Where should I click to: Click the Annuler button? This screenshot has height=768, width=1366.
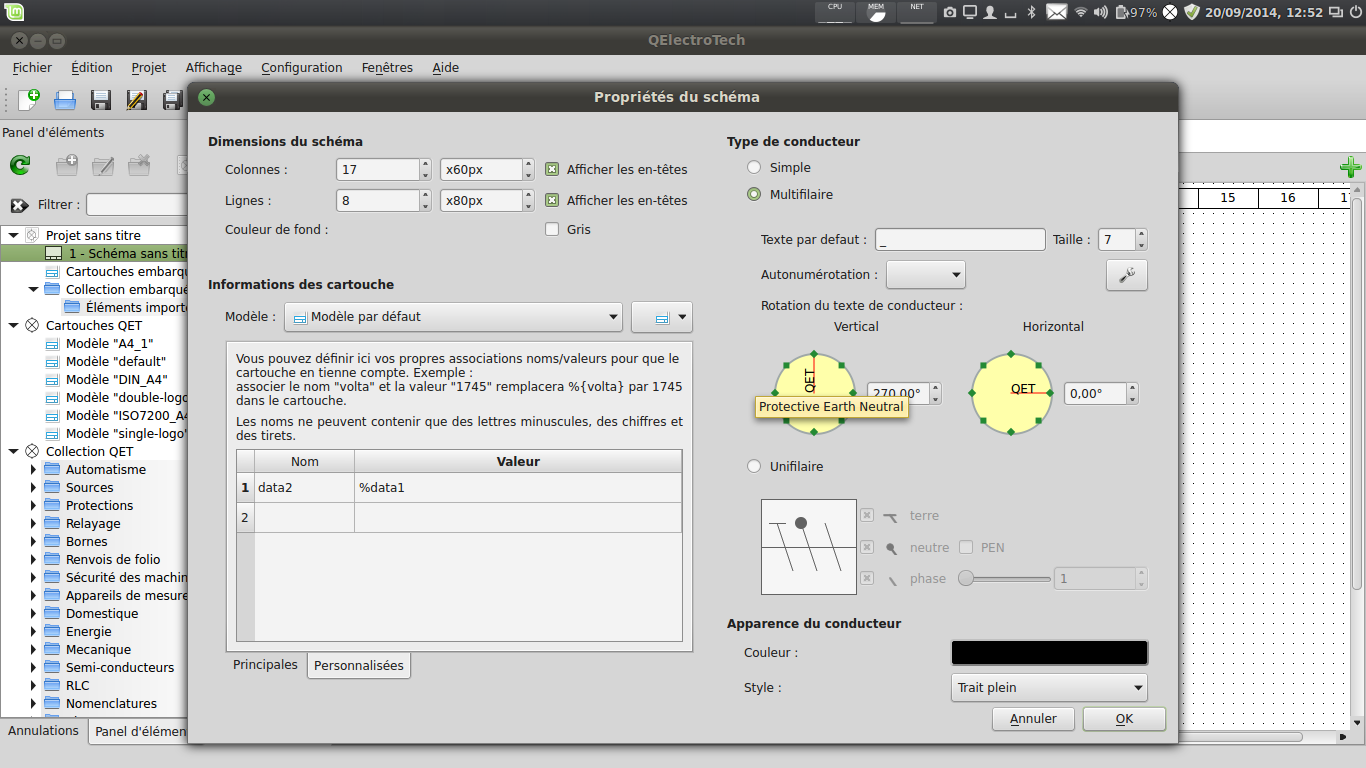(x=1033, y=719)
